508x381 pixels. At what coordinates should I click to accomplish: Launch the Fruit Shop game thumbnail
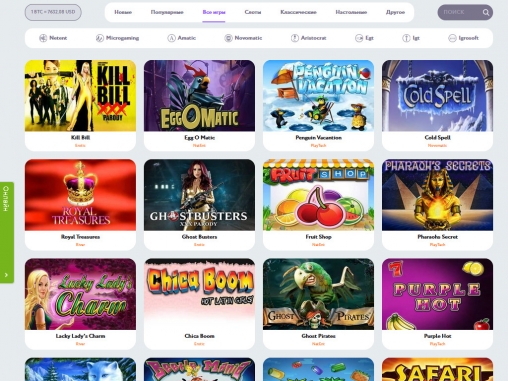[318, 195]
